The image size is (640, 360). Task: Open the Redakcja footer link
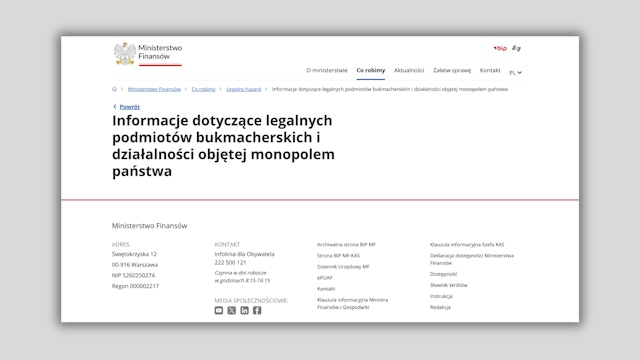[440, 307]
